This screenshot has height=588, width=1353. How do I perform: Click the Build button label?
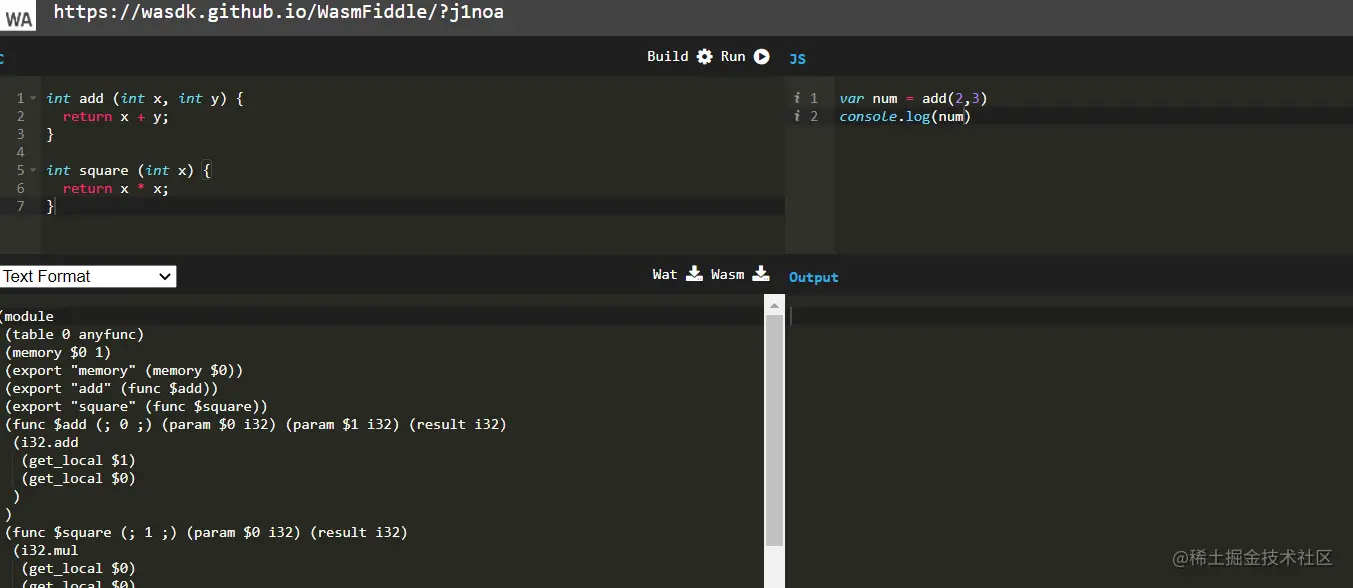(x=668, y=56)
